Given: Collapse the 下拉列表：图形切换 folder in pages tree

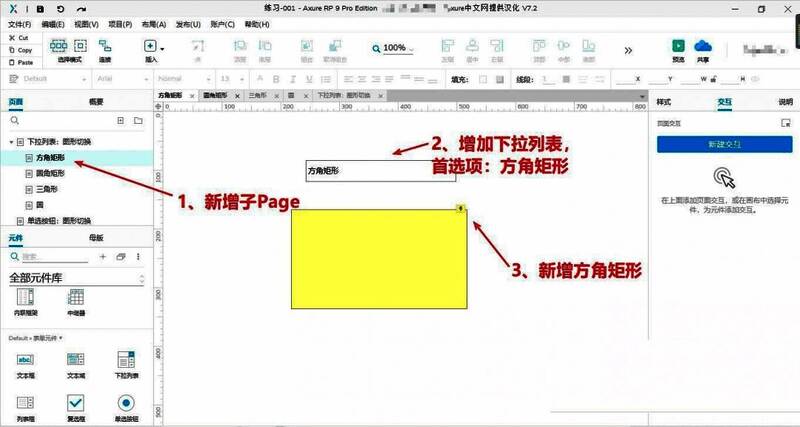Looking at the screenshot, I should 12,142.
